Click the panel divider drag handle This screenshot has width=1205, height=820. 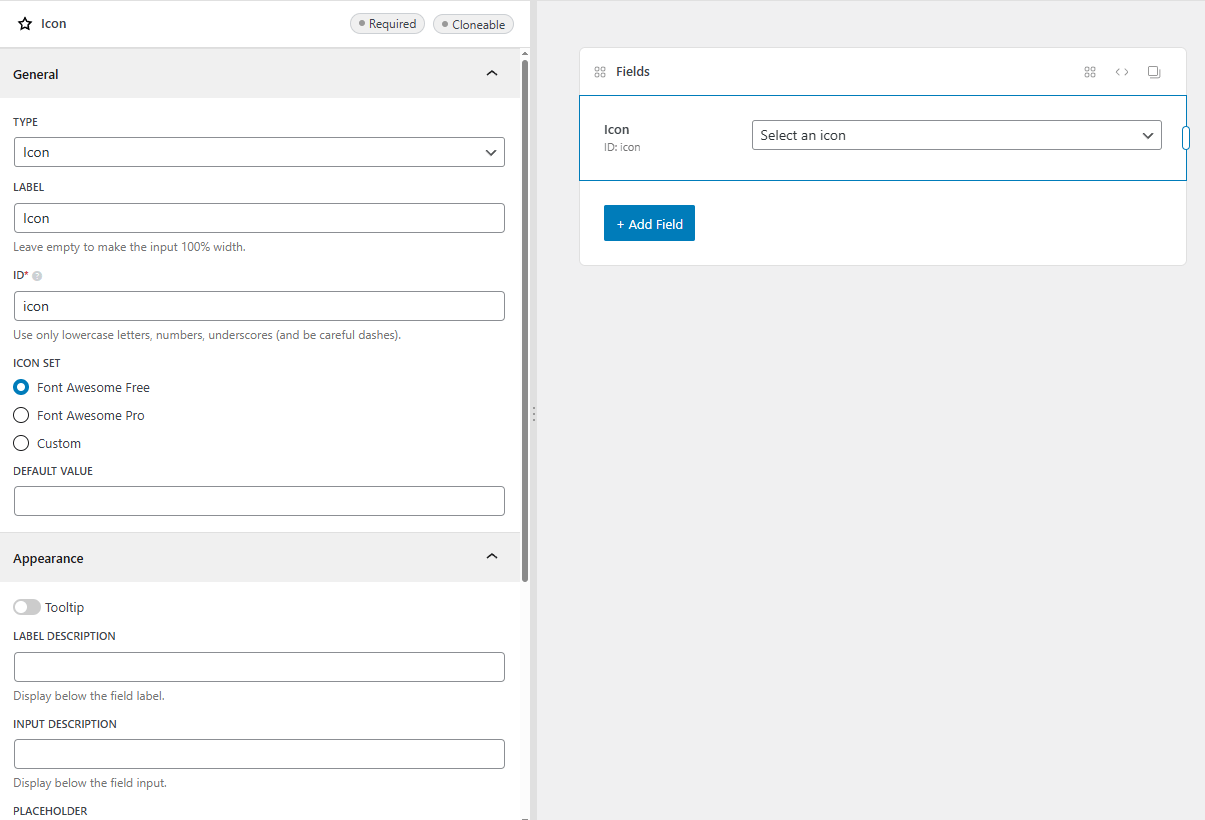[x=534, y=413]
